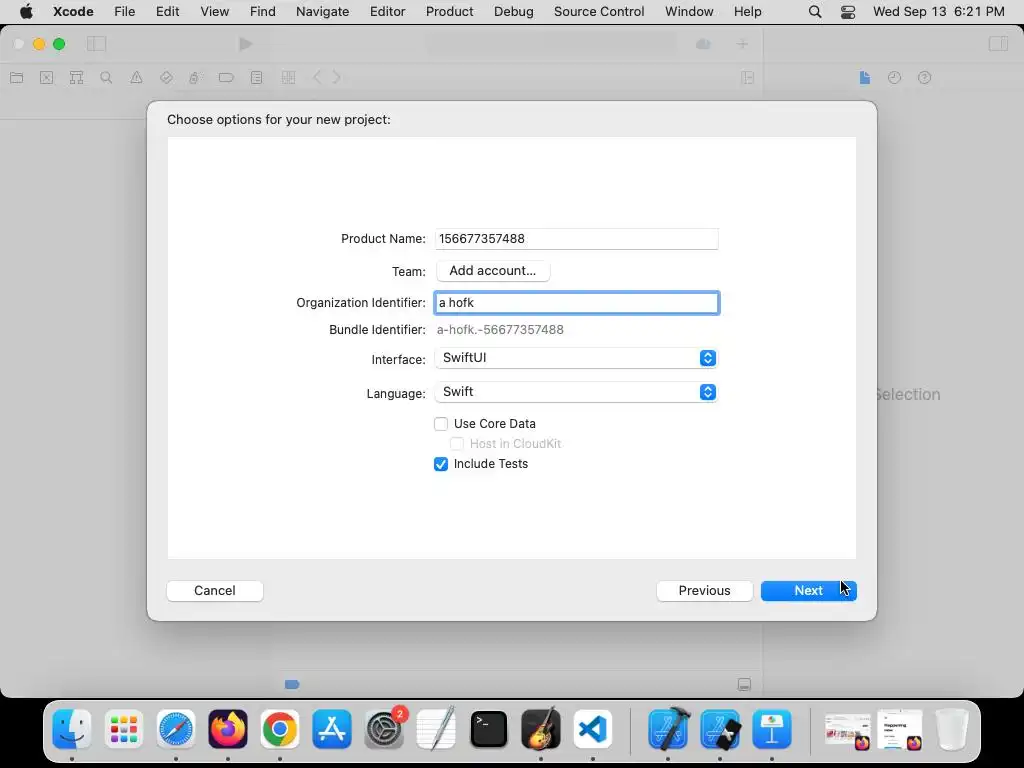
Task: Open the Source Control menu
Action: [599, 11]
